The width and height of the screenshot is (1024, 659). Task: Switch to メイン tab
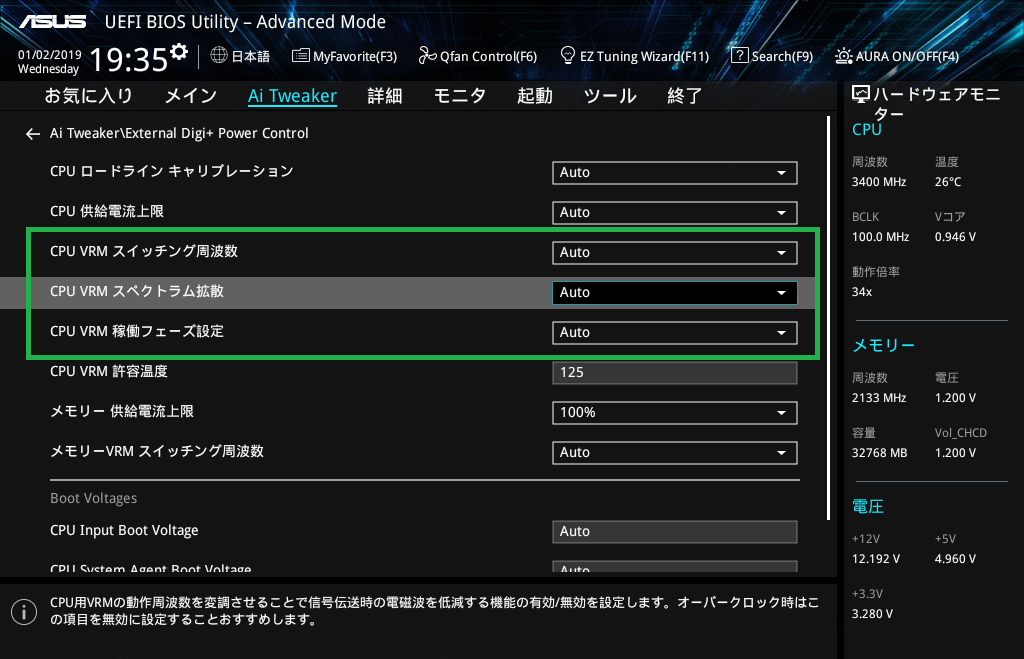tap(191, 96)
